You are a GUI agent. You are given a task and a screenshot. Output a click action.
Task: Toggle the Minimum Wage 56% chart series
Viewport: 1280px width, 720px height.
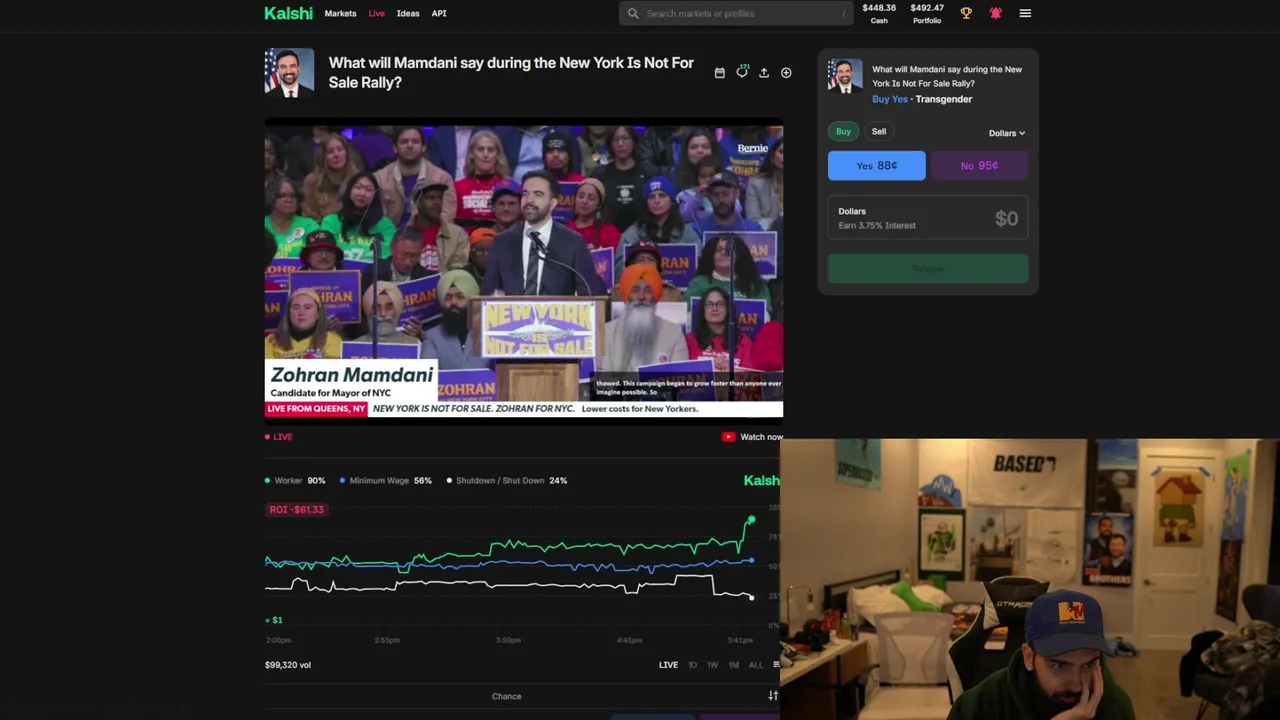[x=385, y=481]
